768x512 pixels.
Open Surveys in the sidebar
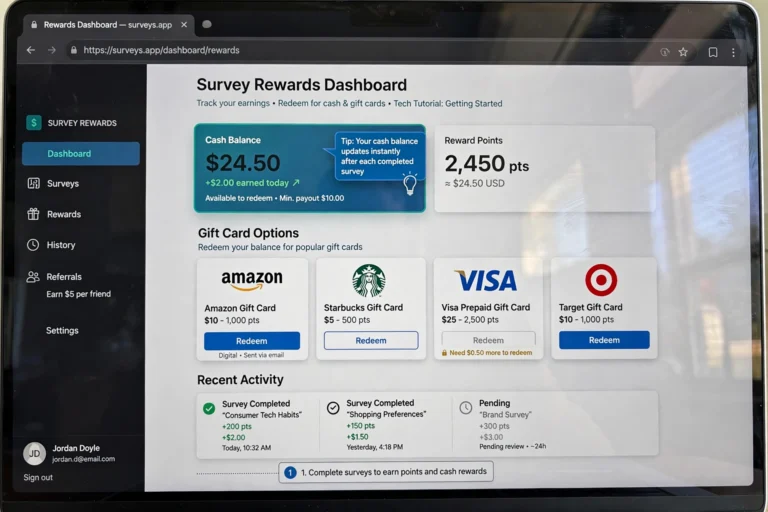63,184
